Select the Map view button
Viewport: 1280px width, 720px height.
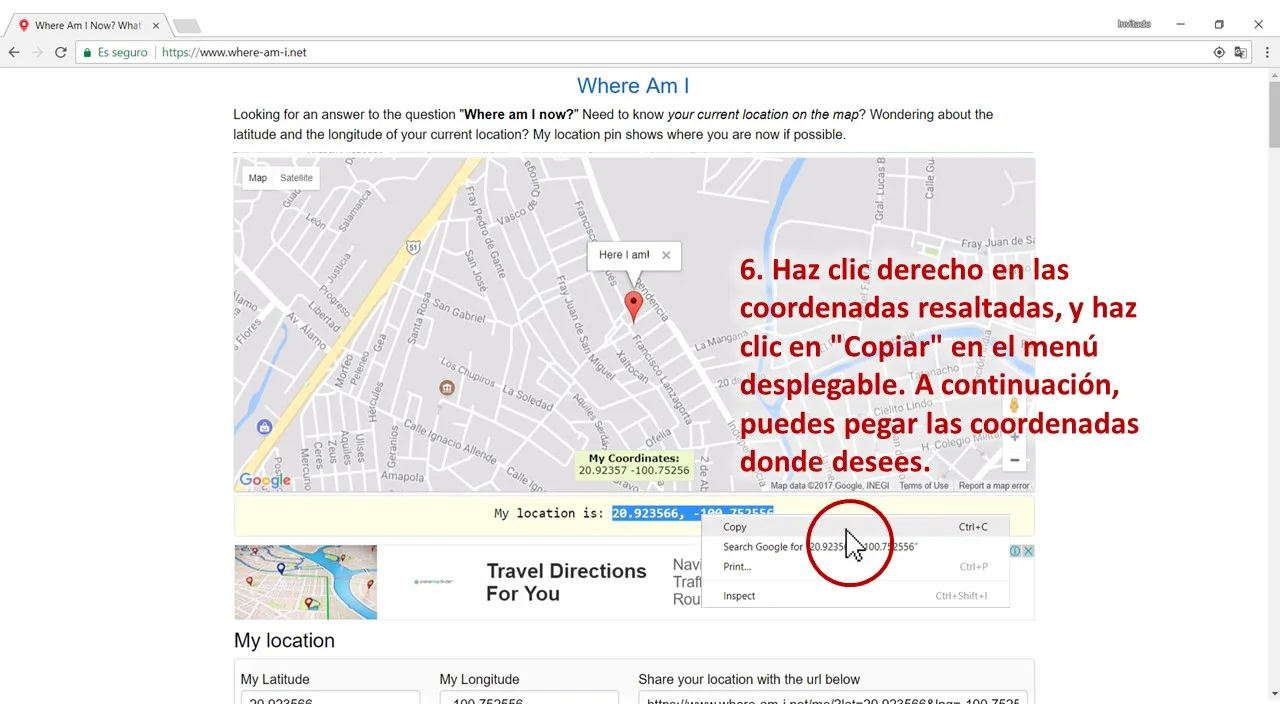pos(257,178)
